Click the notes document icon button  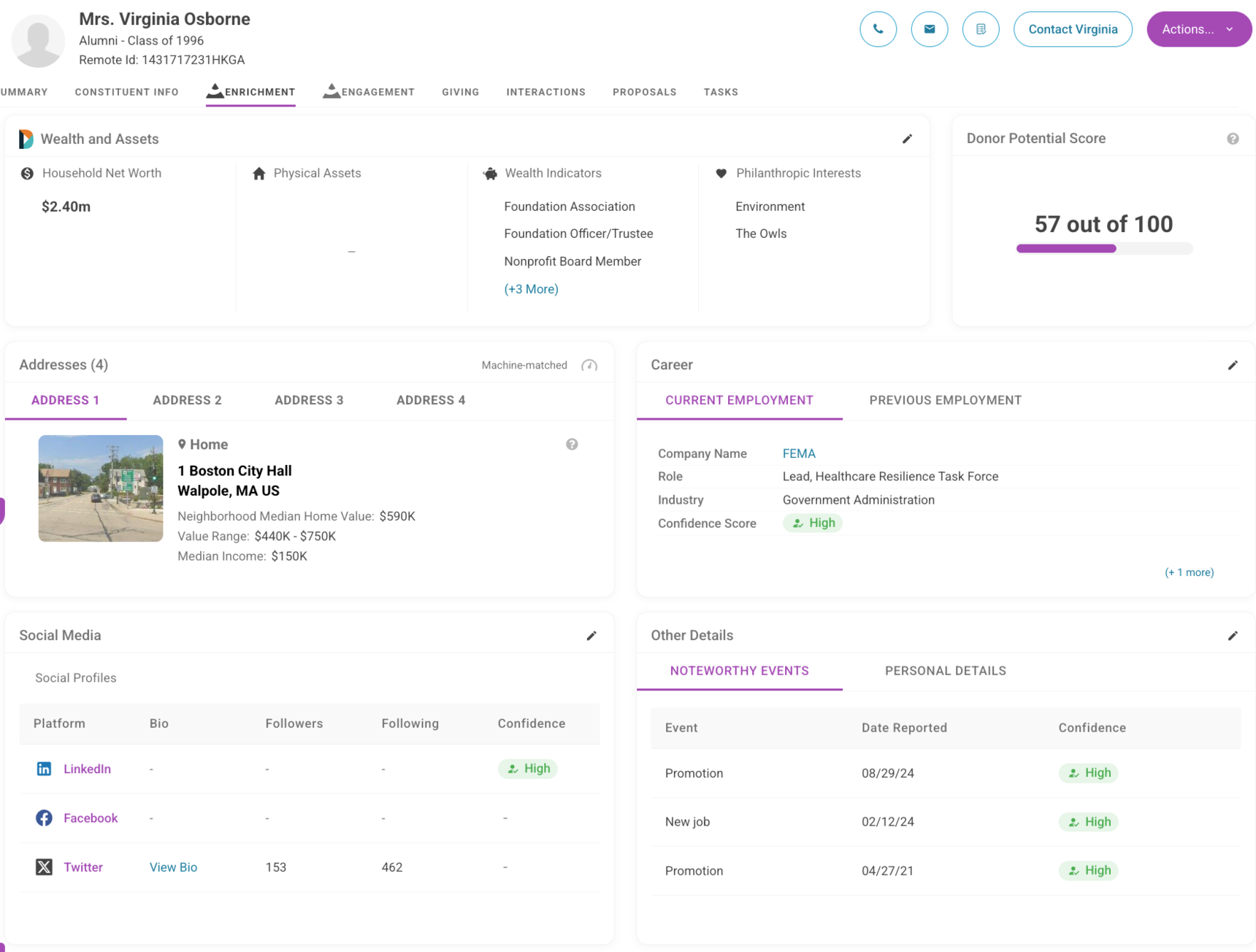click(980, 29)
